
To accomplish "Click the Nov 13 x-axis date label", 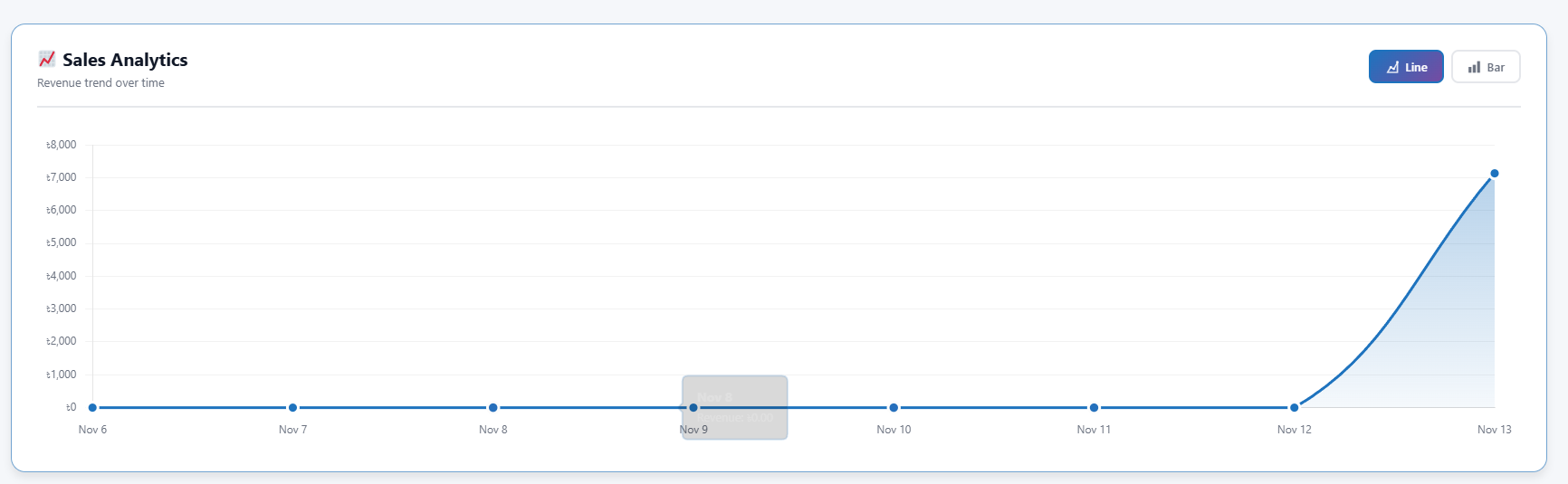I will tap(1494, 430).
